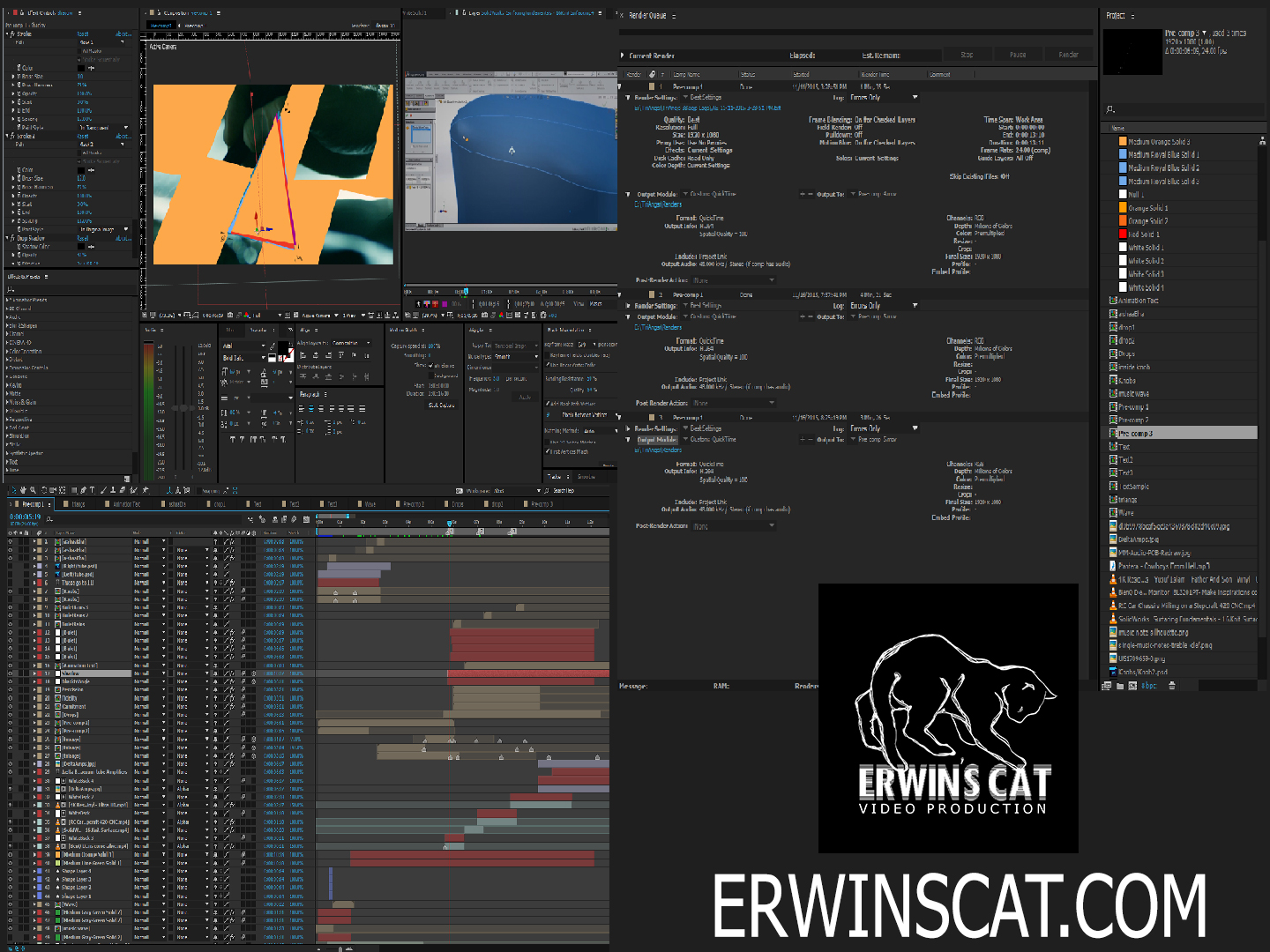
Task: Toggle Add Mask Path Vertices checkbox
Action: click(547, 404)
